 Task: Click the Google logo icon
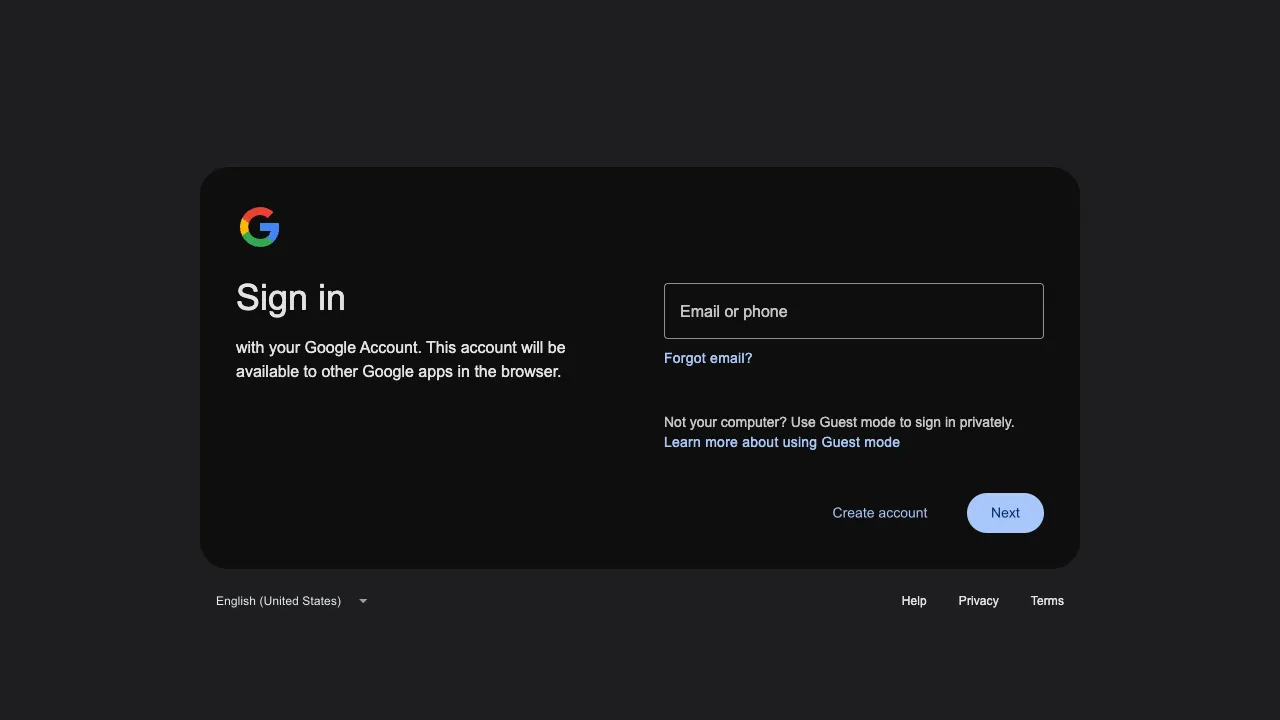[x=260, y=227]
